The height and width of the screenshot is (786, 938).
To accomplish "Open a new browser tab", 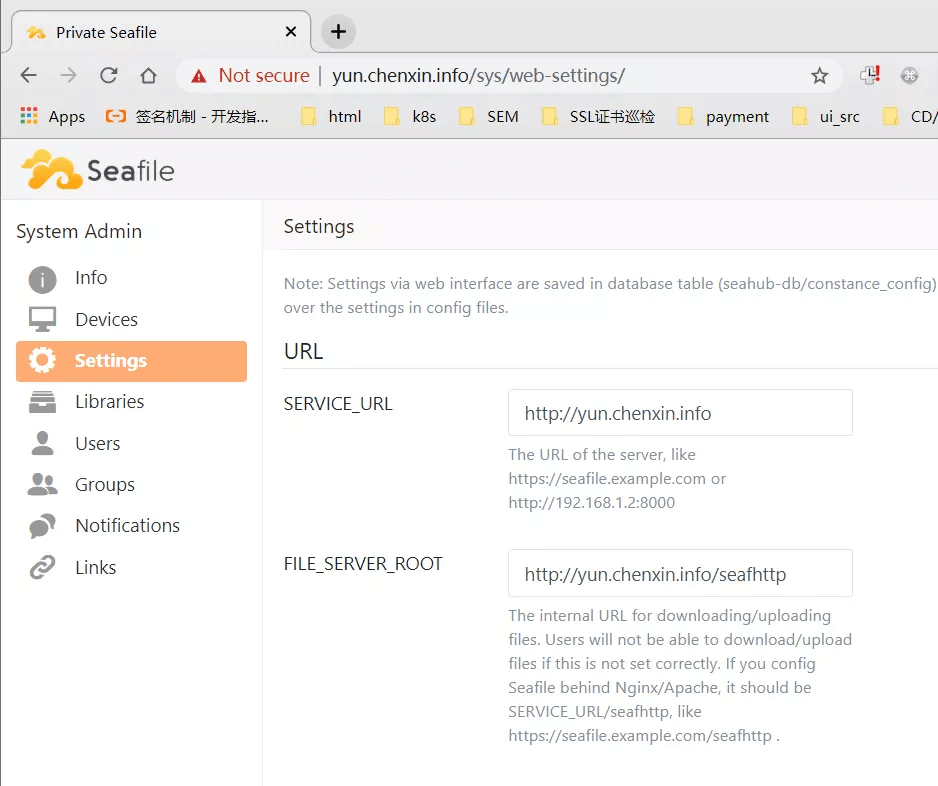I will (x=338, y=32).
